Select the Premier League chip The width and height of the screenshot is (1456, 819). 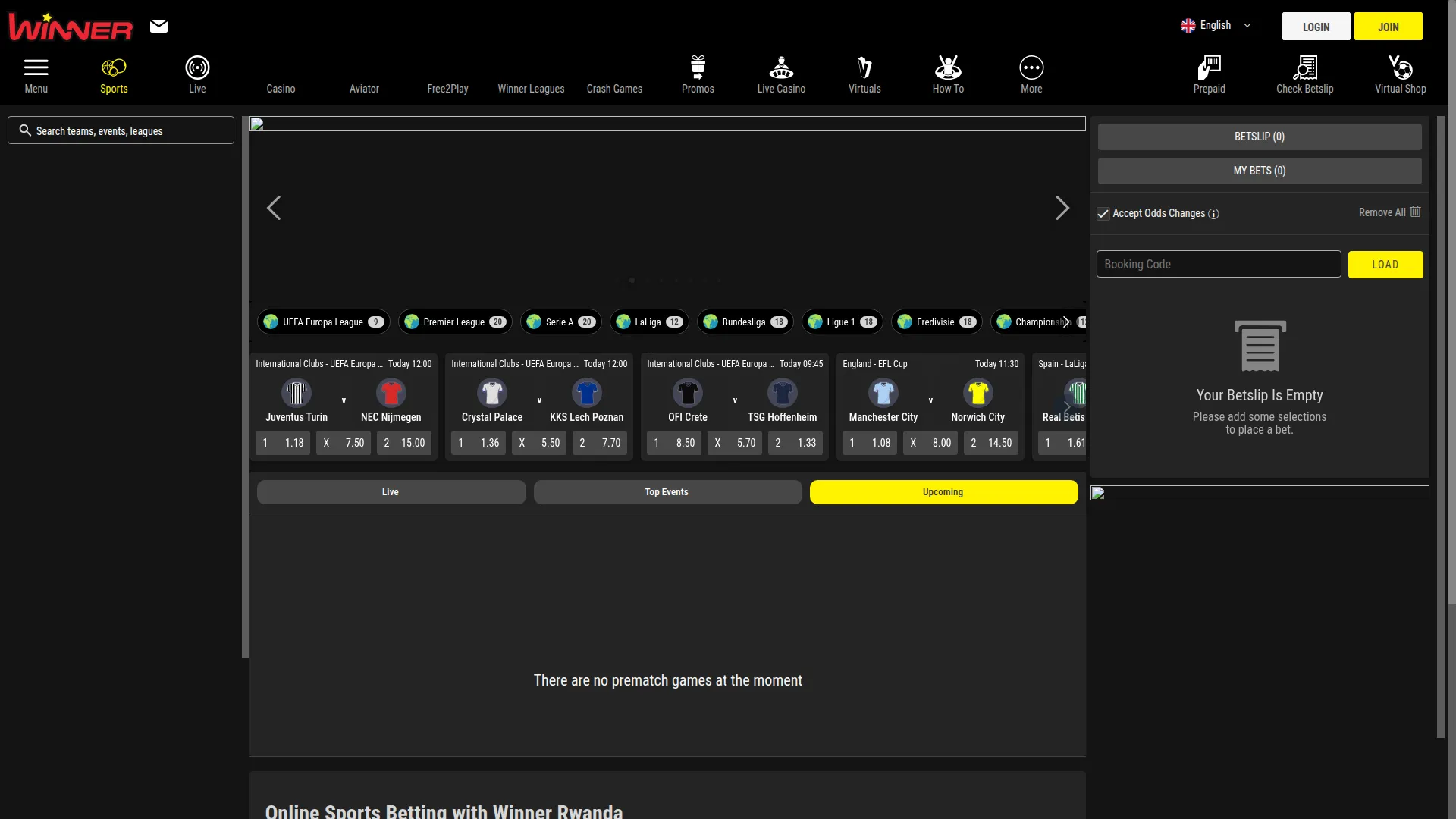[455, 322]
